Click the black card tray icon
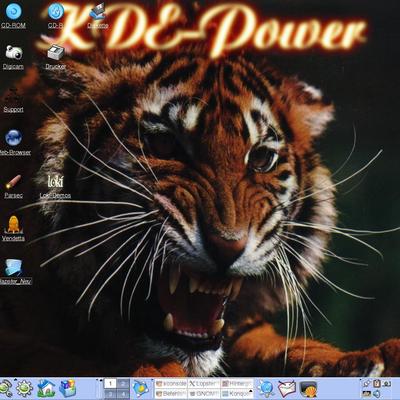This screenshot has width=400, height=400. tap(366, 394)
